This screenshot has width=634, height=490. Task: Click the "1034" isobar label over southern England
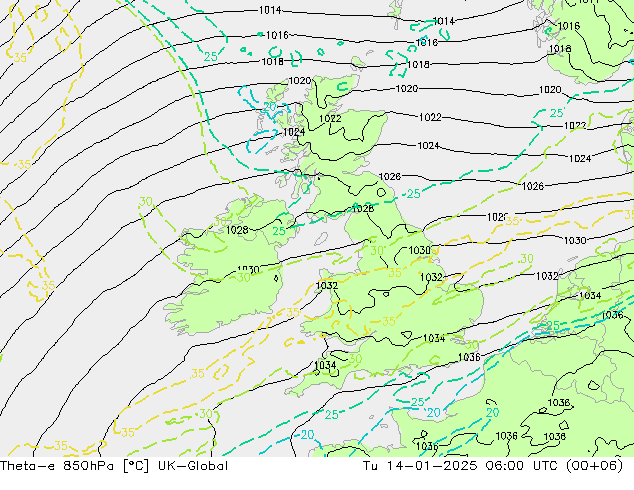pyautogui.click(x=434, y=338)
